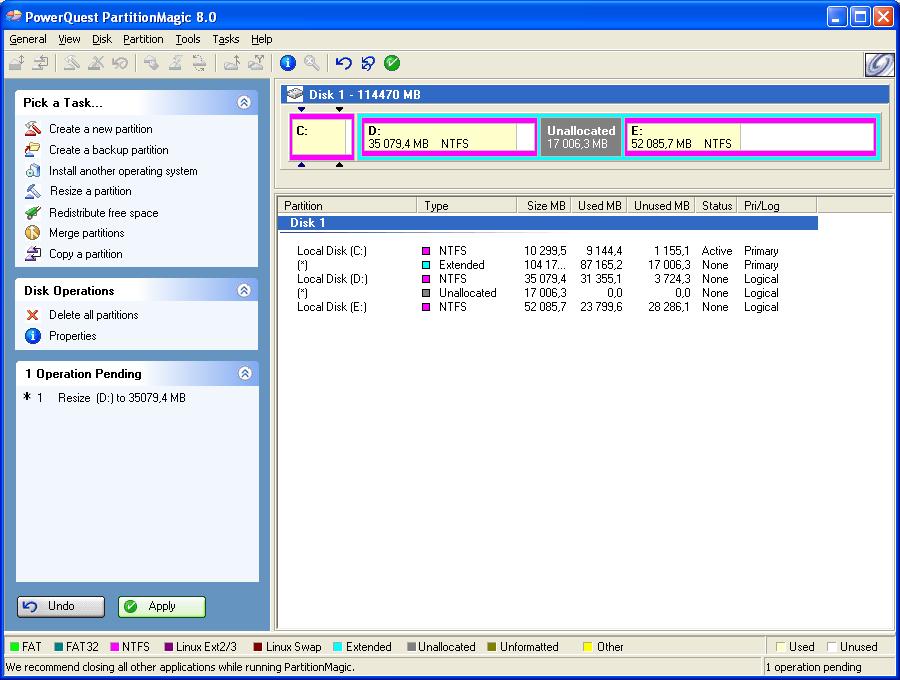
Task: Click the FAT32 legend color swatch
Action: click(x=59, y=647)
